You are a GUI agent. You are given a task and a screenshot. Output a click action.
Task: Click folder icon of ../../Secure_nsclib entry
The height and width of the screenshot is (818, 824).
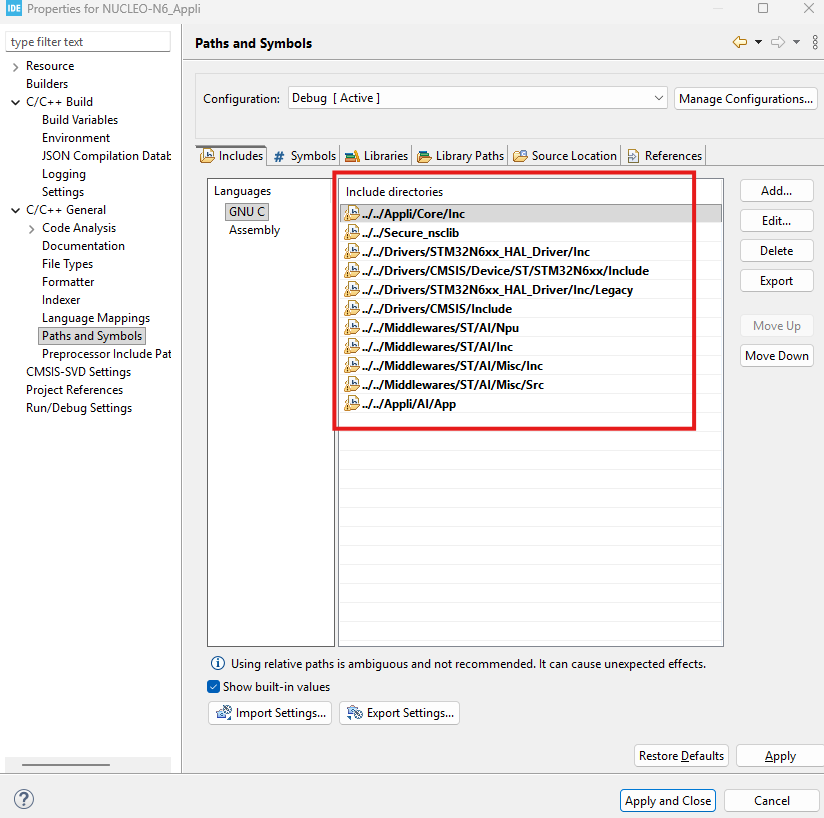[352, 232]
